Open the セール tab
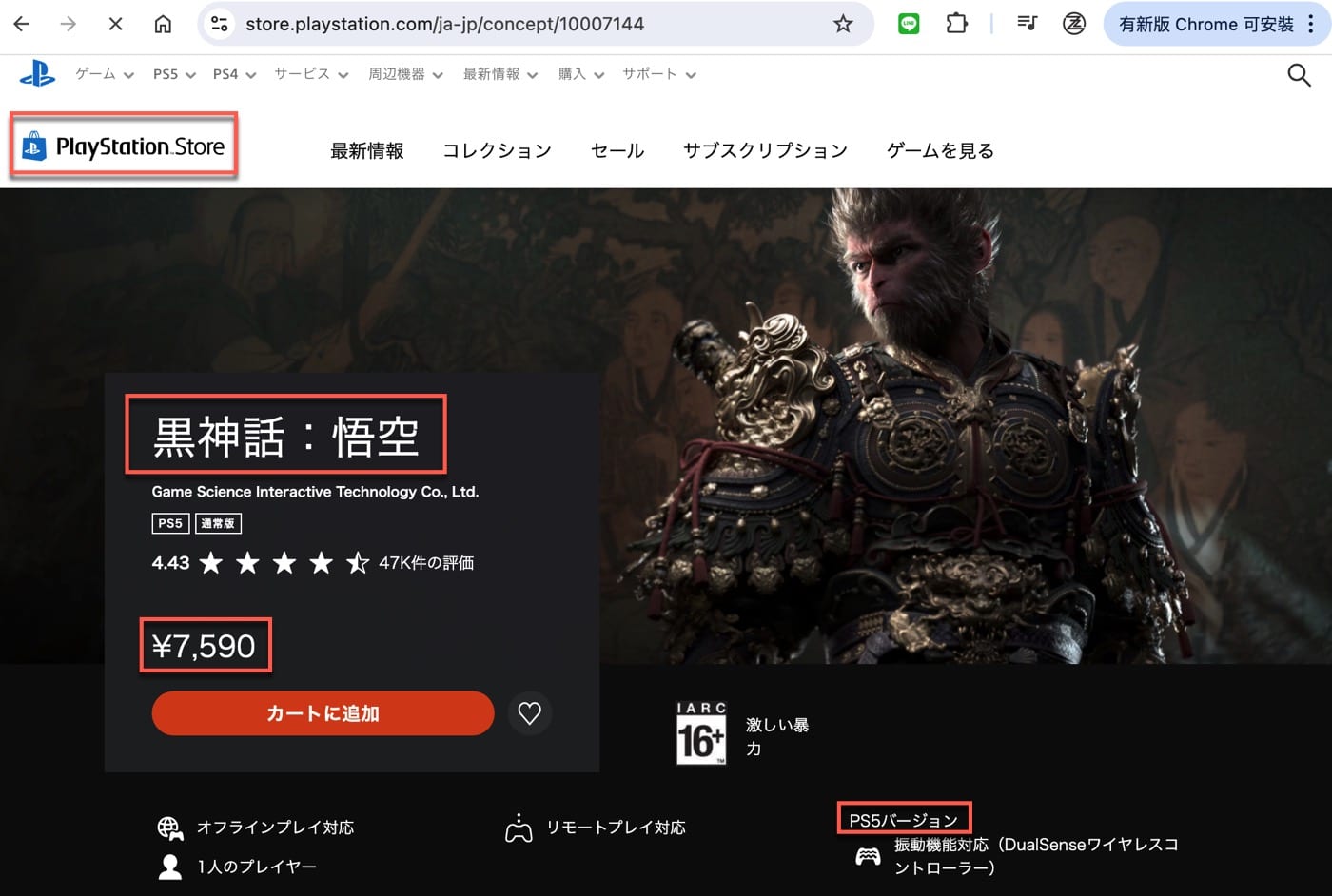Image resolution: width=1332 pixels, height=896 pixels. coord(617,150)
